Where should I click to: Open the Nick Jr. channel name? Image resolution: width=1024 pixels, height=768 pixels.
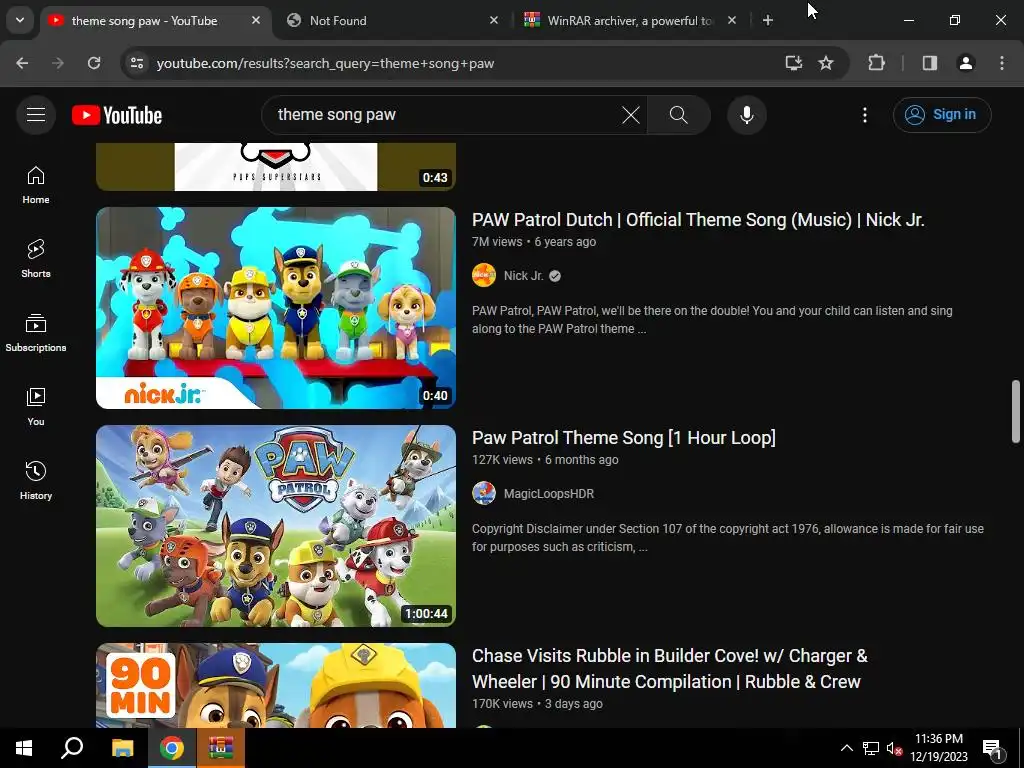(523, 276)
